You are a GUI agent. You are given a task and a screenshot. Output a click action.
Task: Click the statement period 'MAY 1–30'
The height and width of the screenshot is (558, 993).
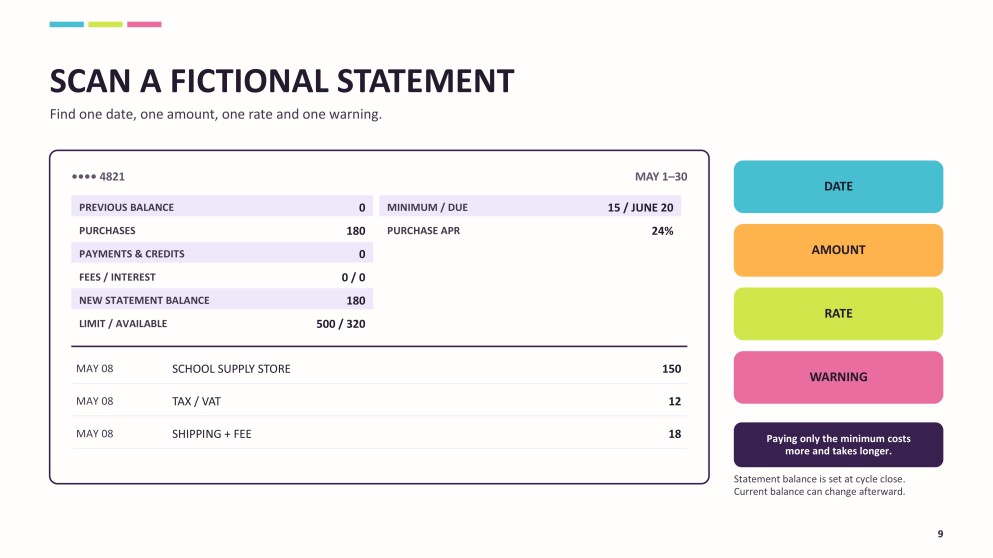pyautogui.click(x=661, y=177)
